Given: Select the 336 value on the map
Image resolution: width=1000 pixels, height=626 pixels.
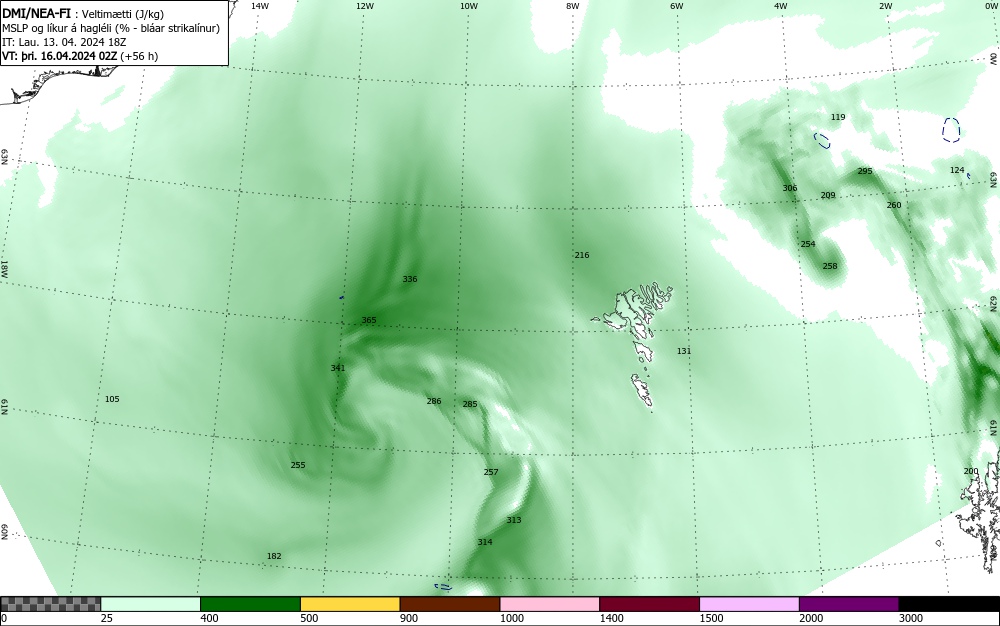Looking at the screenshot, I should tap(409, 279).
